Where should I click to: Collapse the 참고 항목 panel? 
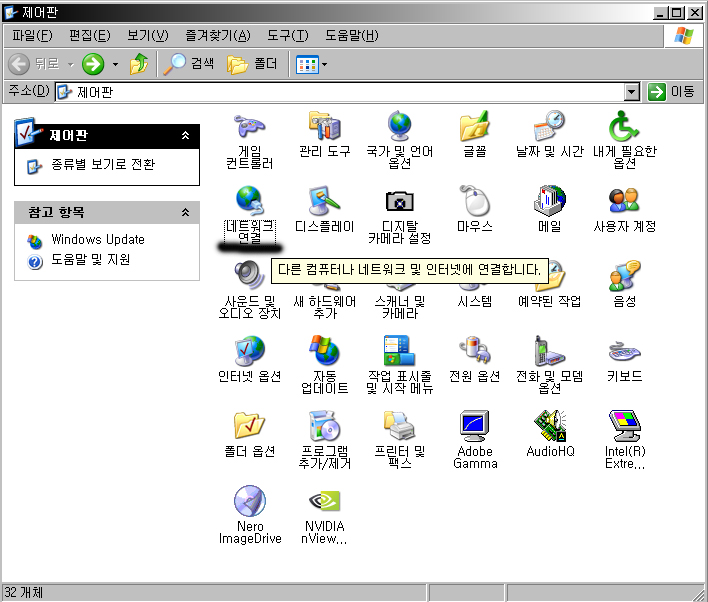(x=185, y=212)
